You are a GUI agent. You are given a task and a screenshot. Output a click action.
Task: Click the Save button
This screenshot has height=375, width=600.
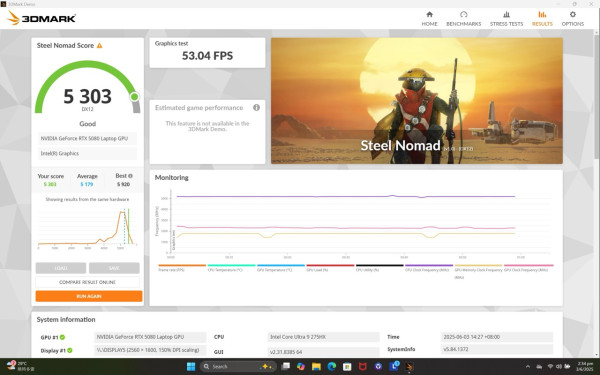114,268
